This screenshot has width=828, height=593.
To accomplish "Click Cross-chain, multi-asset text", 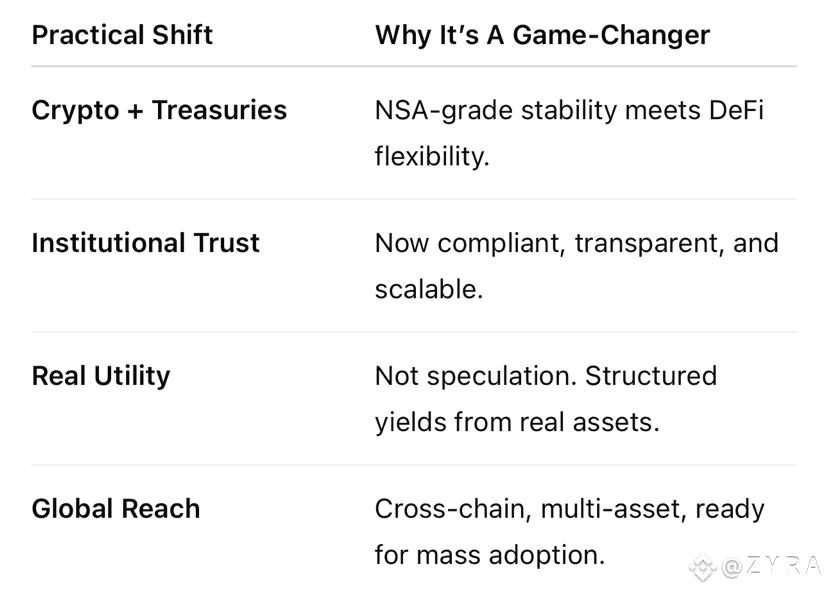I will tap(531, 510).
